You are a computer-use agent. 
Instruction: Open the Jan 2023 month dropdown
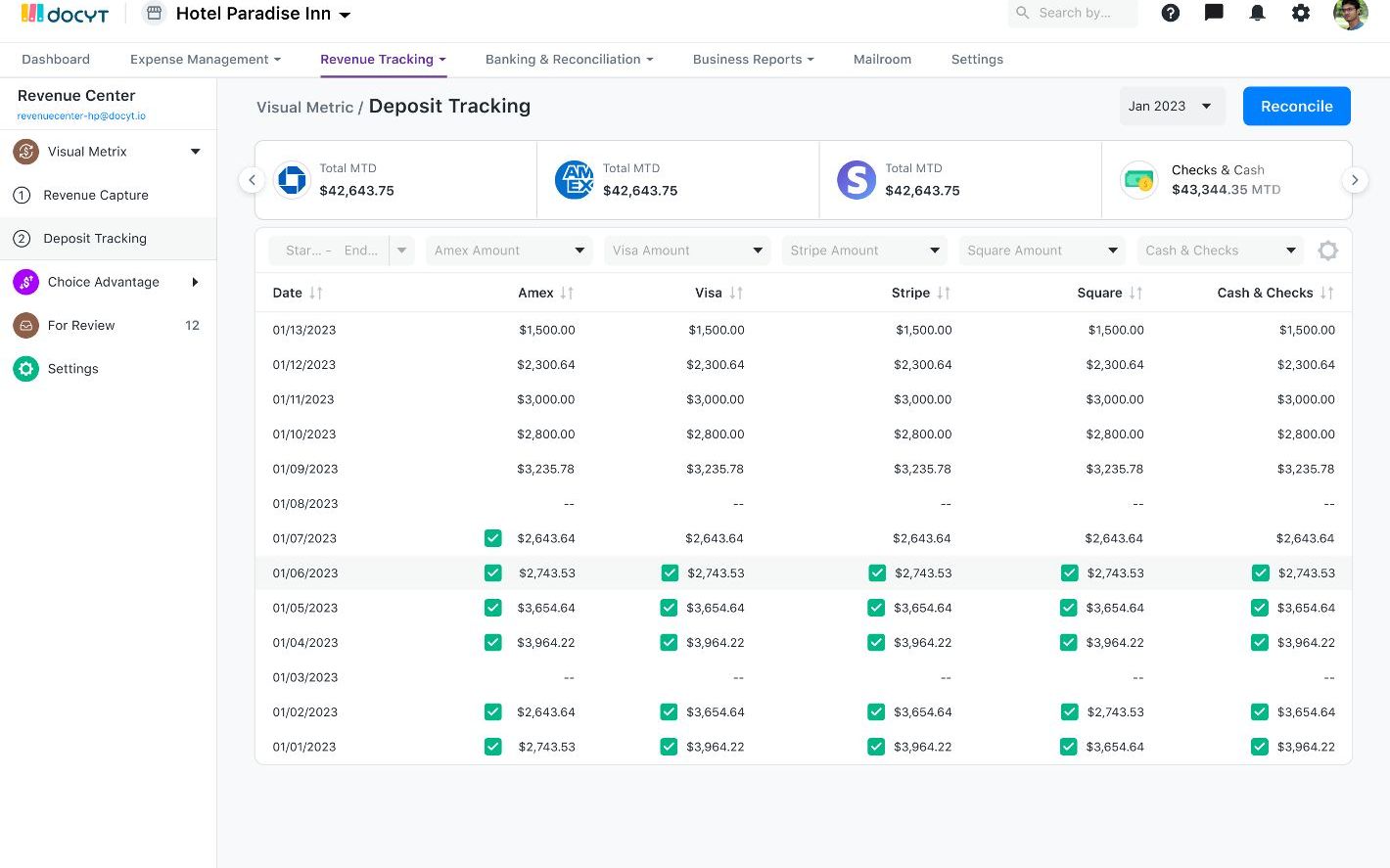[1171, 107]
